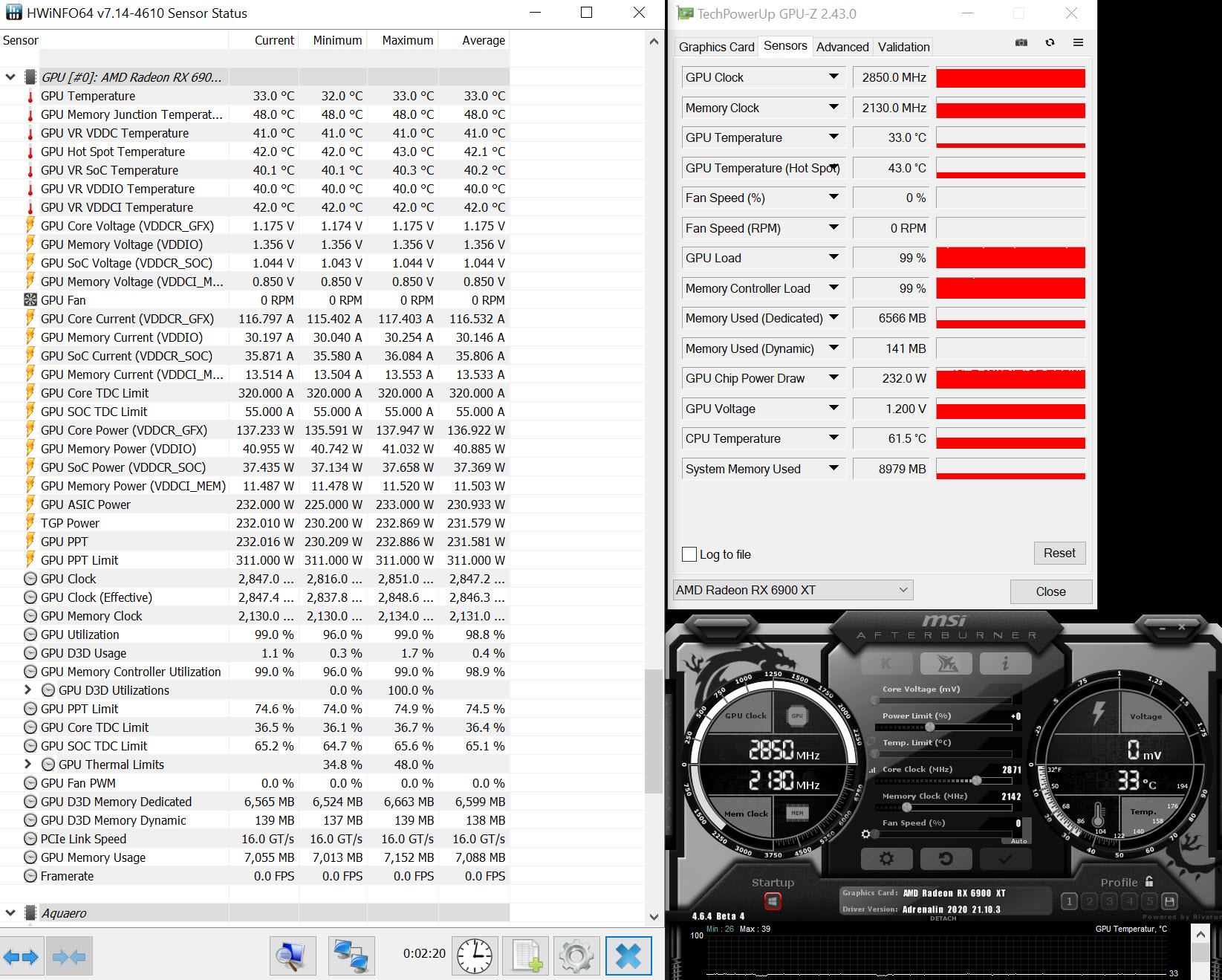Viewport: 1222px width, 980px height.
Task: Click HWiNFO blue X close sensors button
Action: [628, 955]
